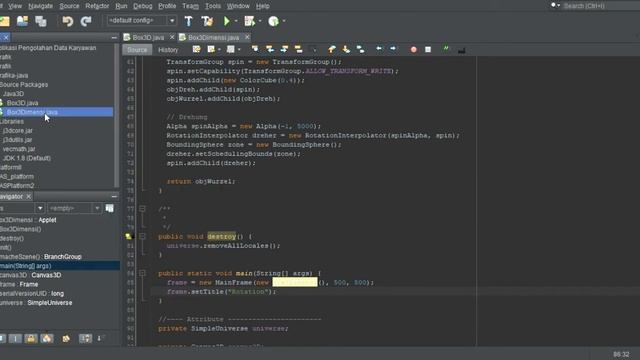
Task: Toggle Sort by Source arrow filter in Navigator
Action: click(100, 338)
